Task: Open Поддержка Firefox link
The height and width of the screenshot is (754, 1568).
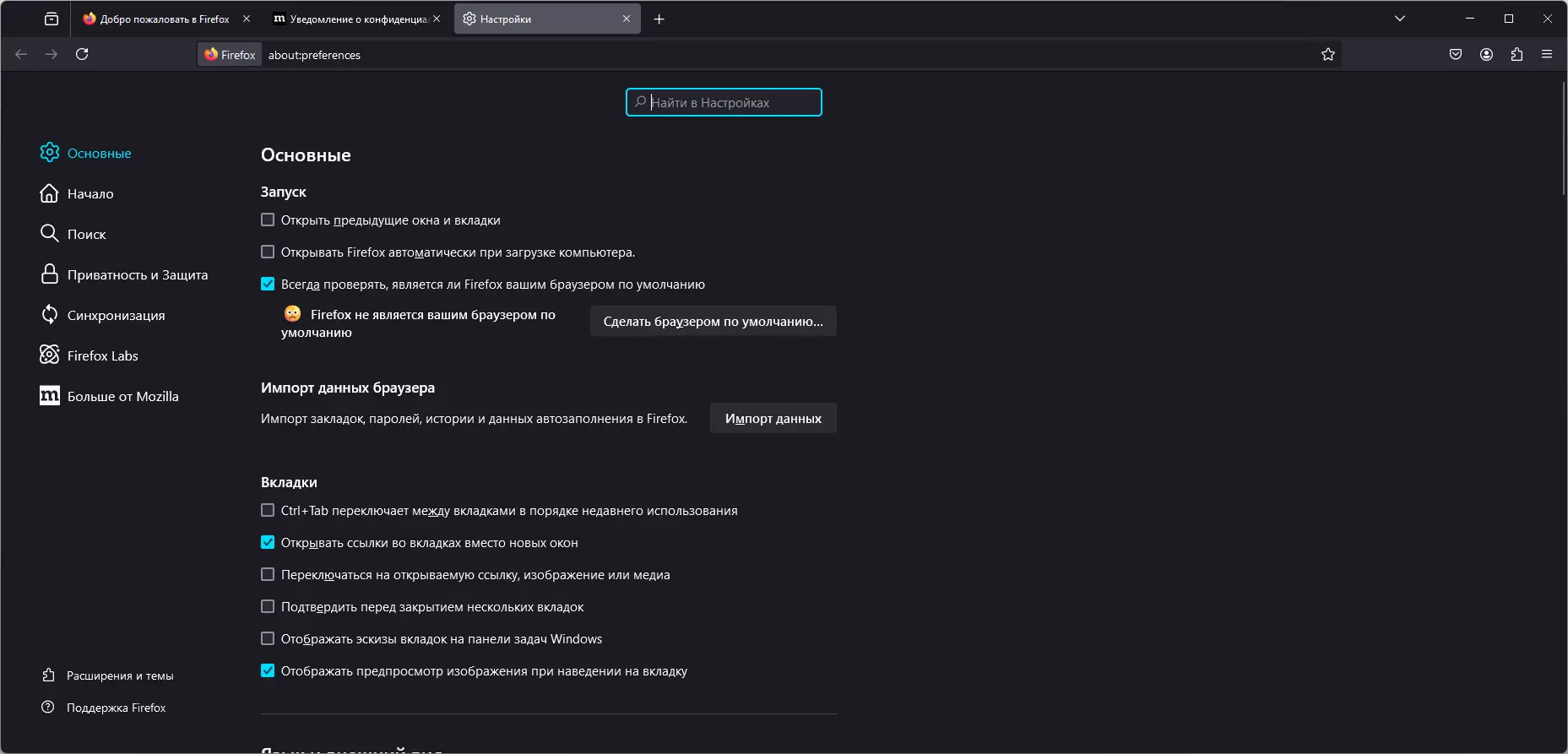Action: (x=116, y=708)
